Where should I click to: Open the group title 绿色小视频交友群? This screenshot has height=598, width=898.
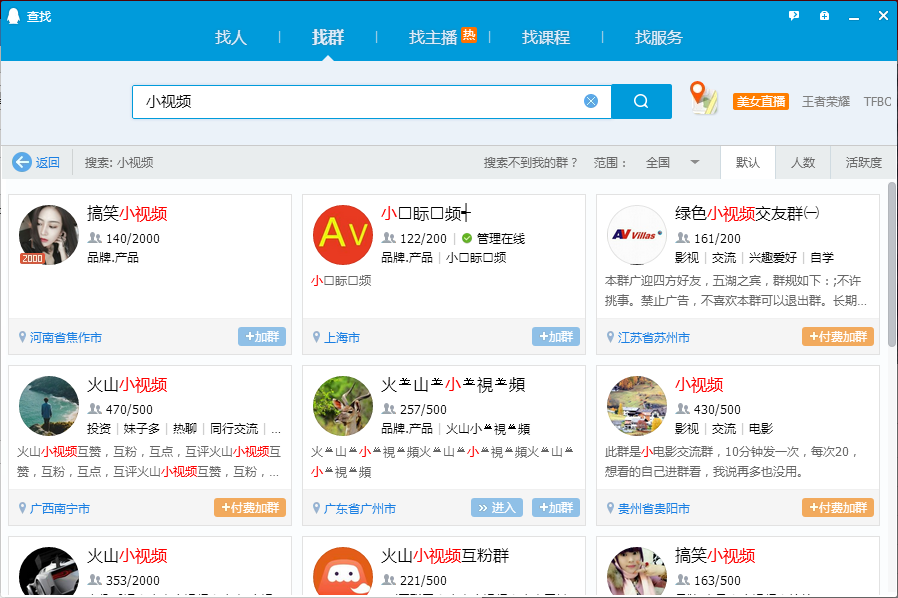tap(747, 213)
